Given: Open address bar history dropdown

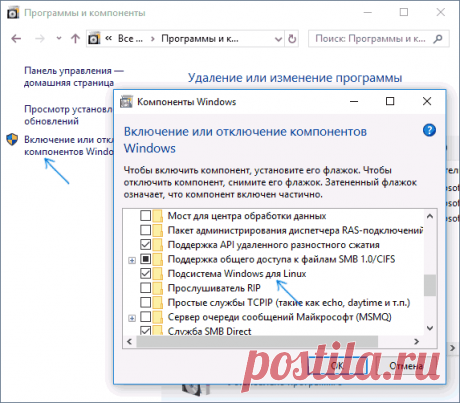Looking at the screenshot, I should pyautogui.click(x=278, y=39).
